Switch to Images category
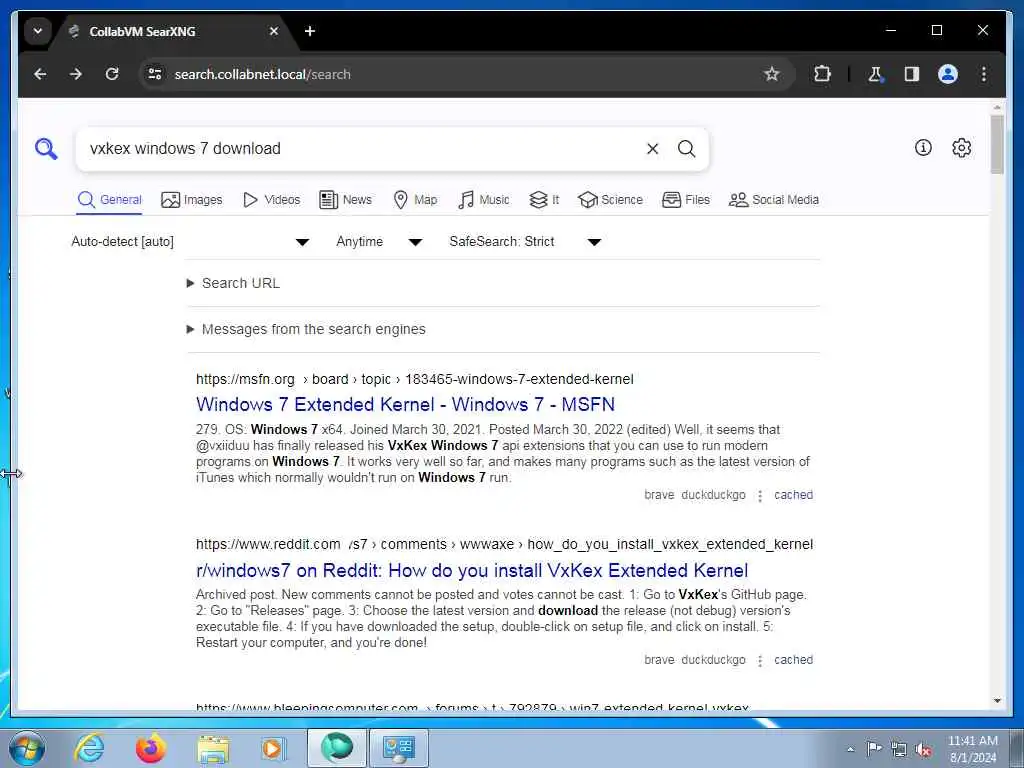 click(191, 200)
